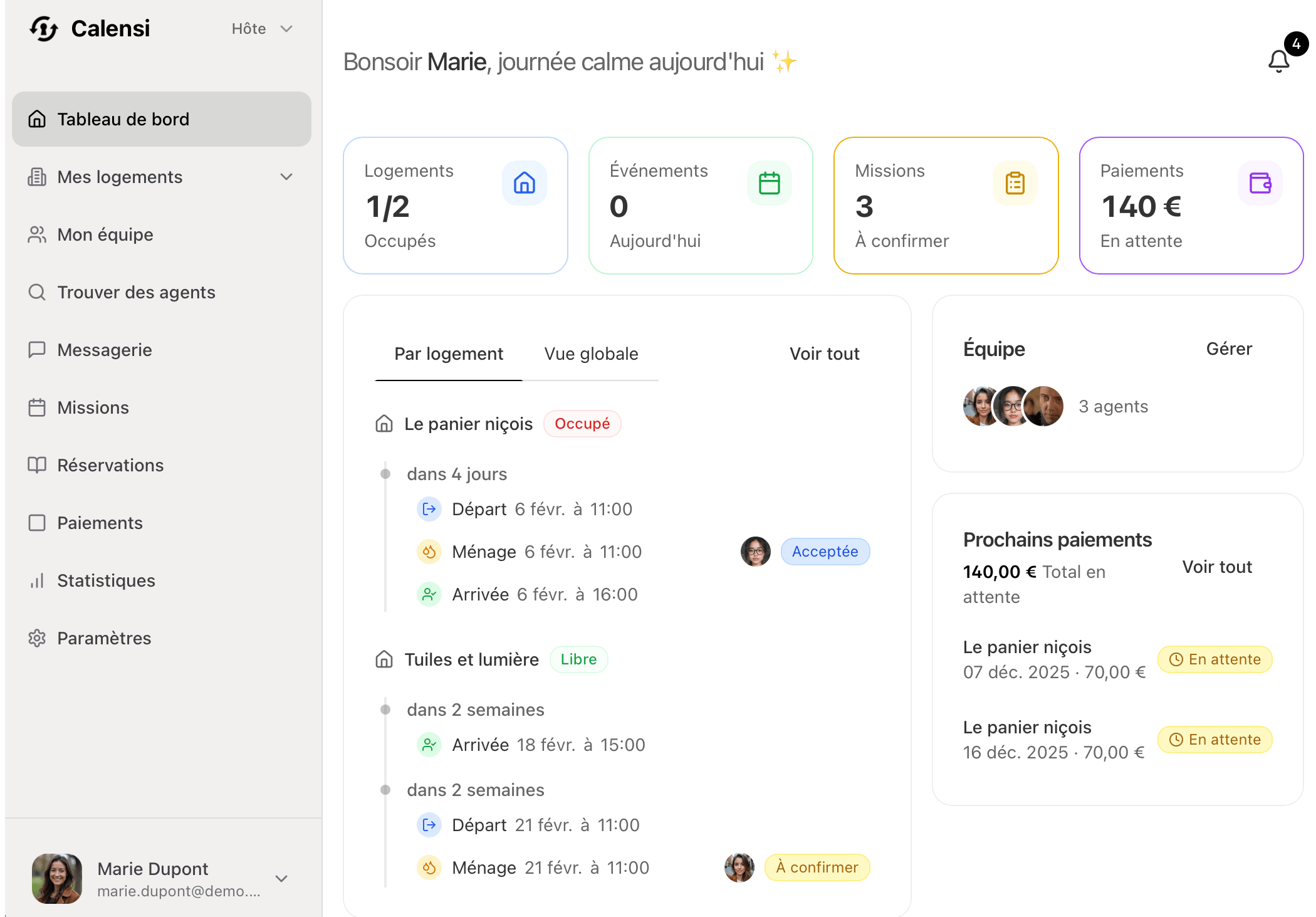This screenshot has width=1316, height=917.
Task: Click the Missions clipboard icon
Action: [1015, 183]
